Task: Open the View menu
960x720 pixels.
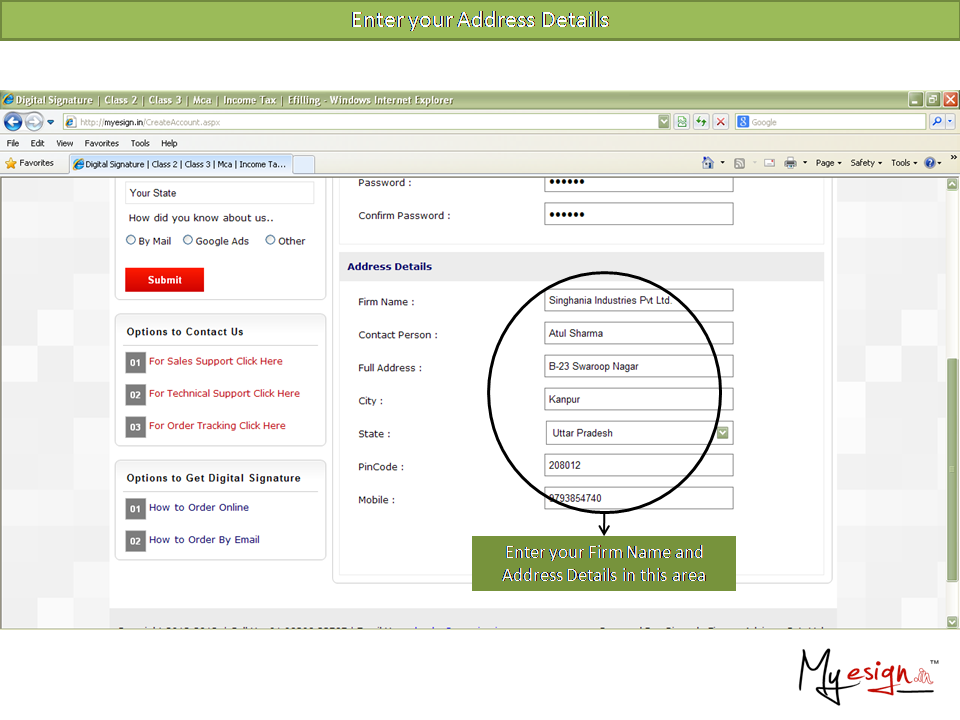Action: [64, 143]
